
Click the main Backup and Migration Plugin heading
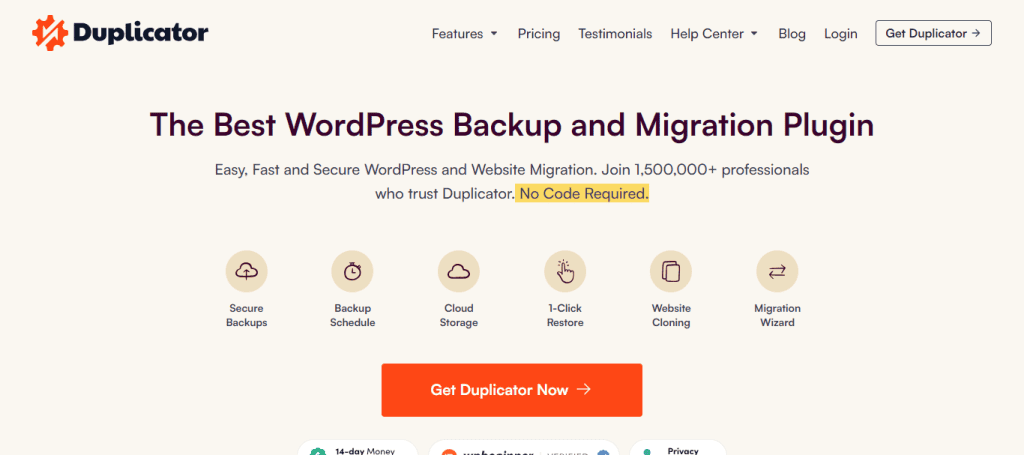(511, 125)
